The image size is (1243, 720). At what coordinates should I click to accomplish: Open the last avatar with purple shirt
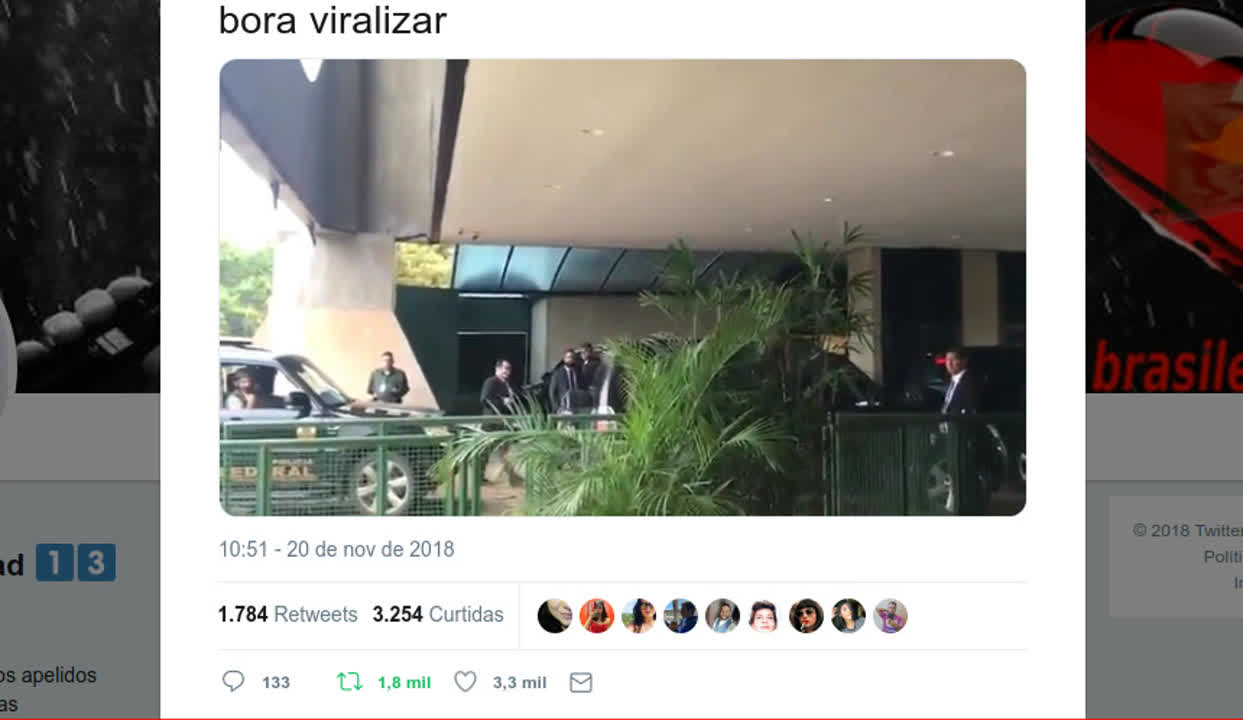point(890,616)
